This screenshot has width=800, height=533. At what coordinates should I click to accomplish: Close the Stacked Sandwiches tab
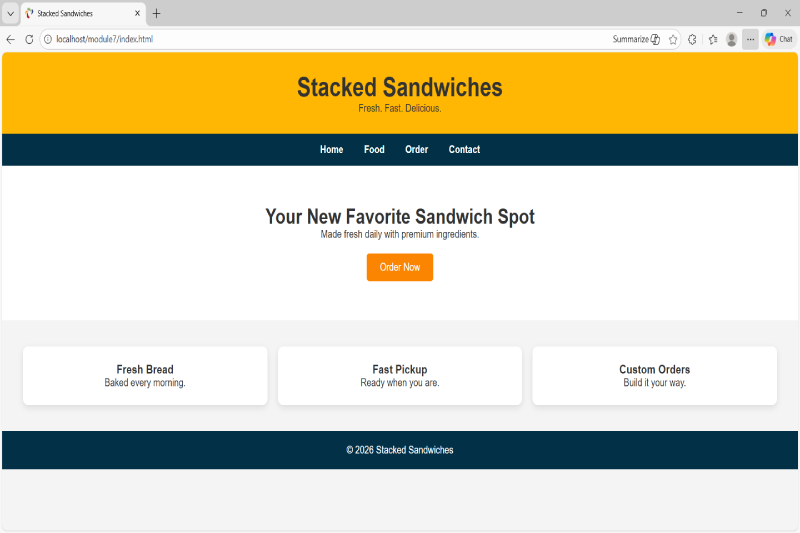tap(138, 13)
